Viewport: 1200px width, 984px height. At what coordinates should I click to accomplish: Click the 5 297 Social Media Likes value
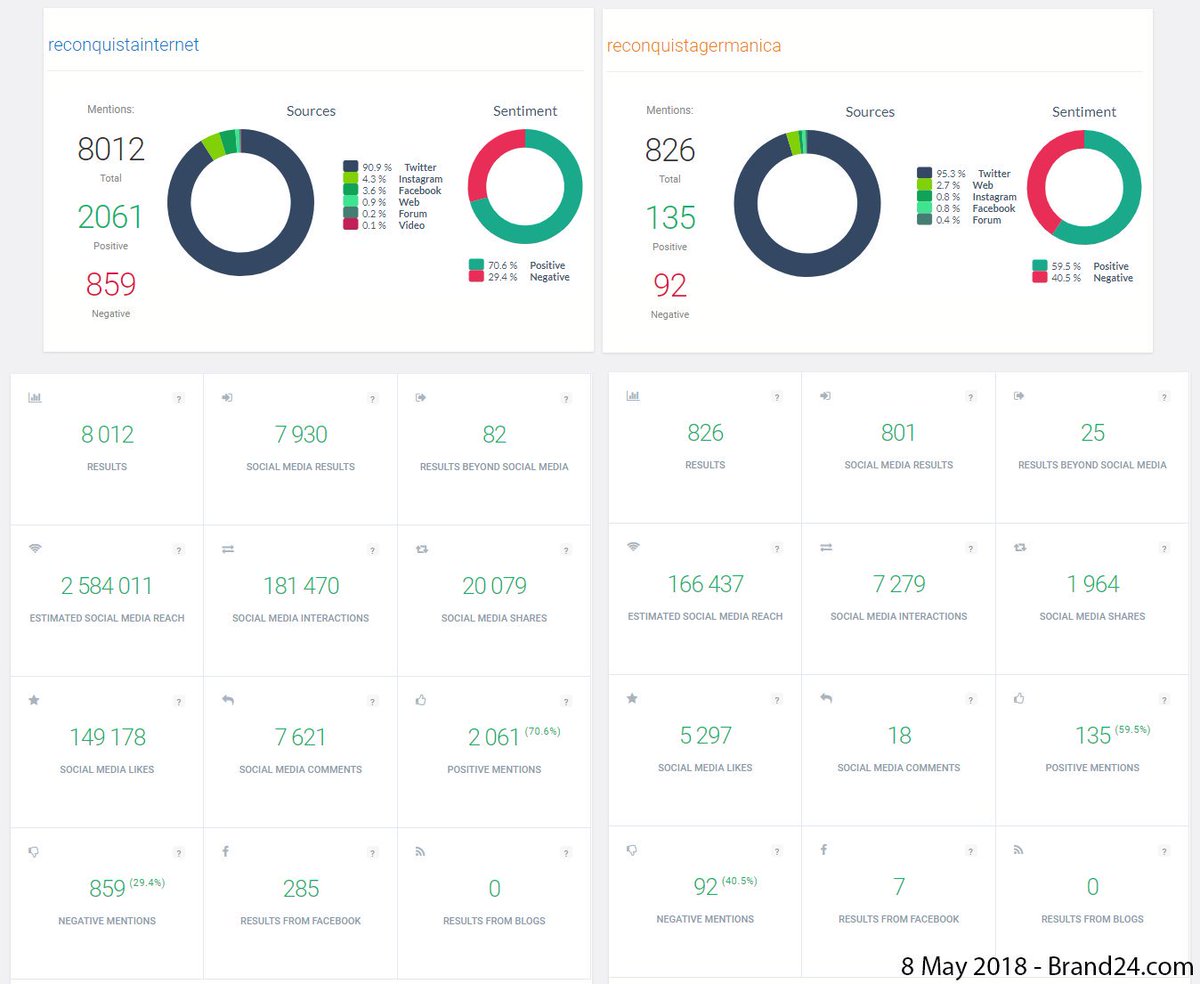706,735
